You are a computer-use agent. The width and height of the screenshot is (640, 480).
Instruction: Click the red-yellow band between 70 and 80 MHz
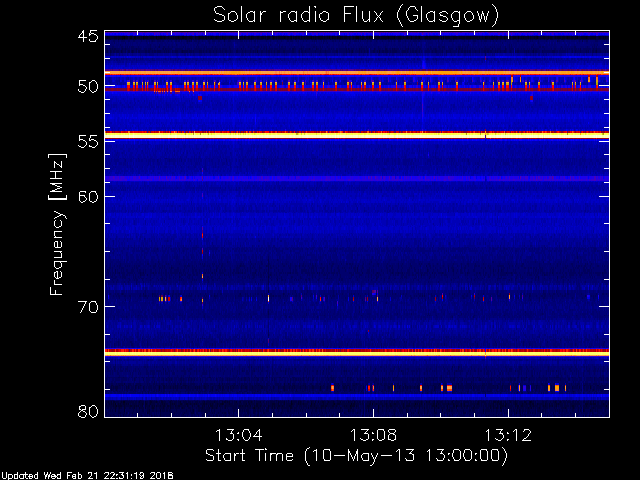point(357,352)
